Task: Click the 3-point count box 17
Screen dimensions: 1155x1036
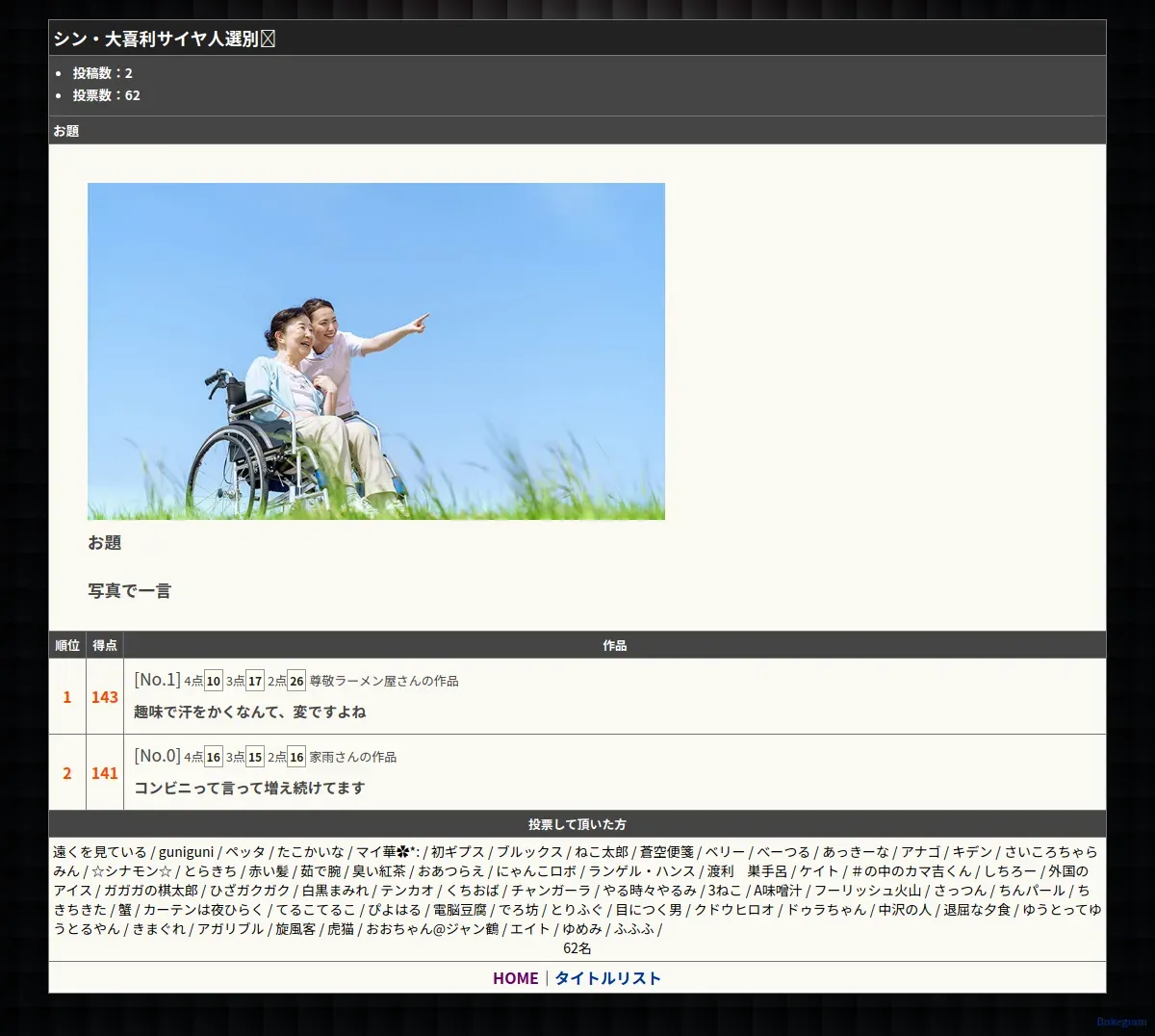Action: (x=255, y=681)
